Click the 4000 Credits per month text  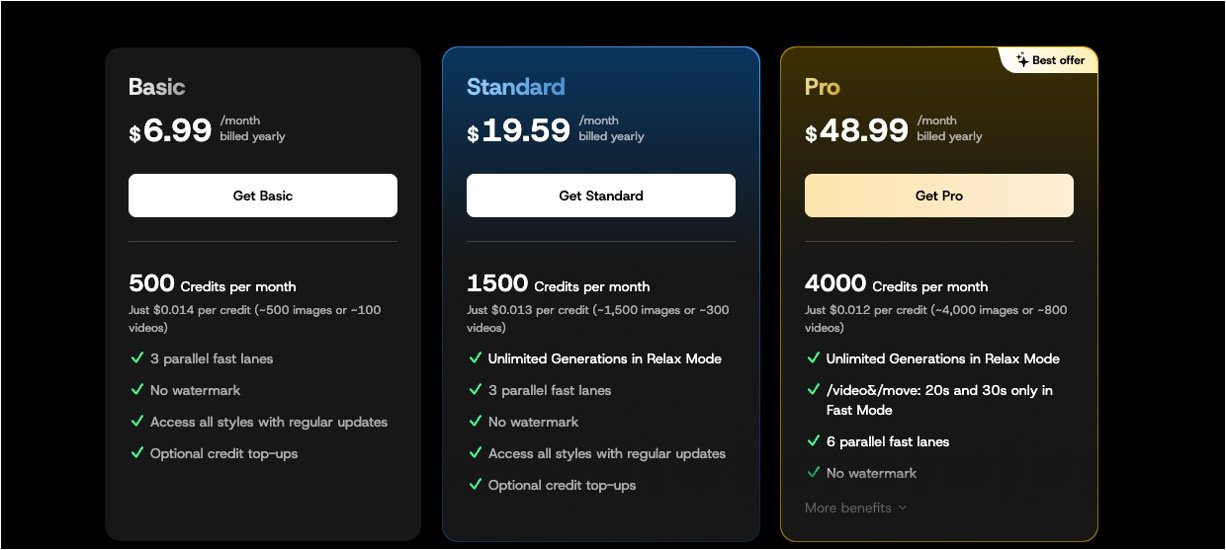[x=896, y=285]
